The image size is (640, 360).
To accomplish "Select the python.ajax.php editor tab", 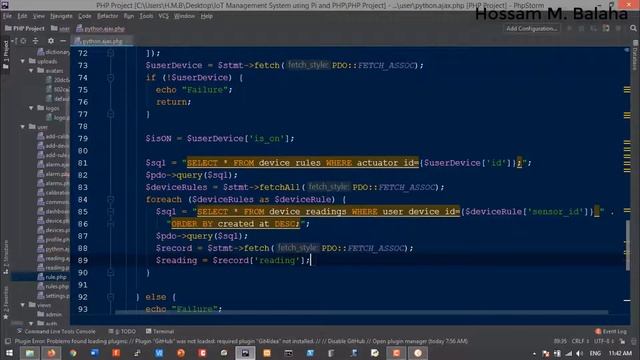I will tap(102, 41).
